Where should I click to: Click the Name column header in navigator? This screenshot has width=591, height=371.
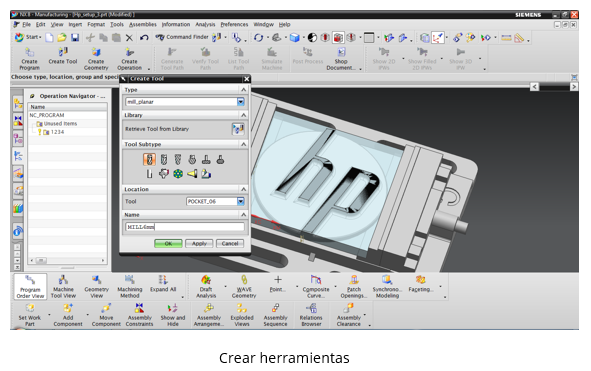tap(67, 107)
